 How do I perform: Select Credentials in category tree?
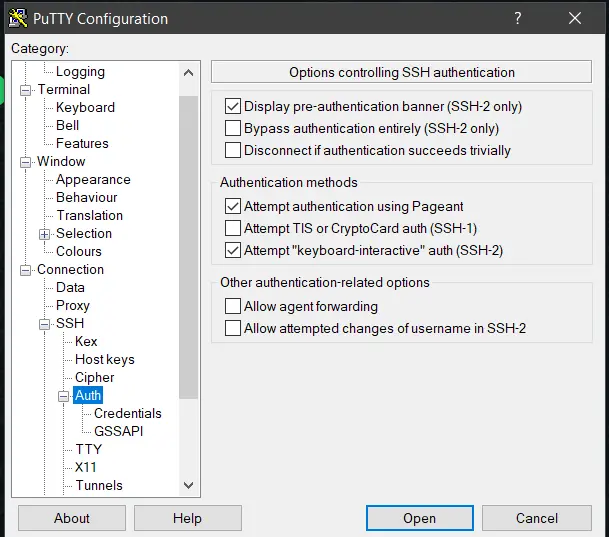coord(127,413)
